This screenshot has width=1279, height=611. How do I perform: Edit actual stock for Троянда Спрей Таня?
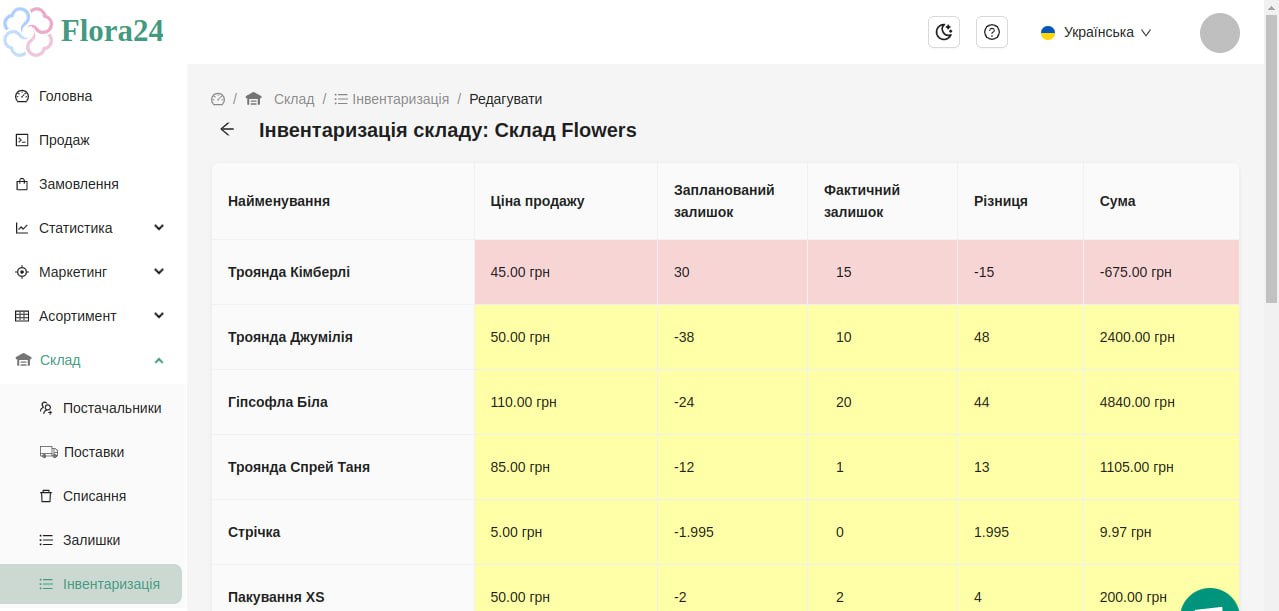point(880,467)
